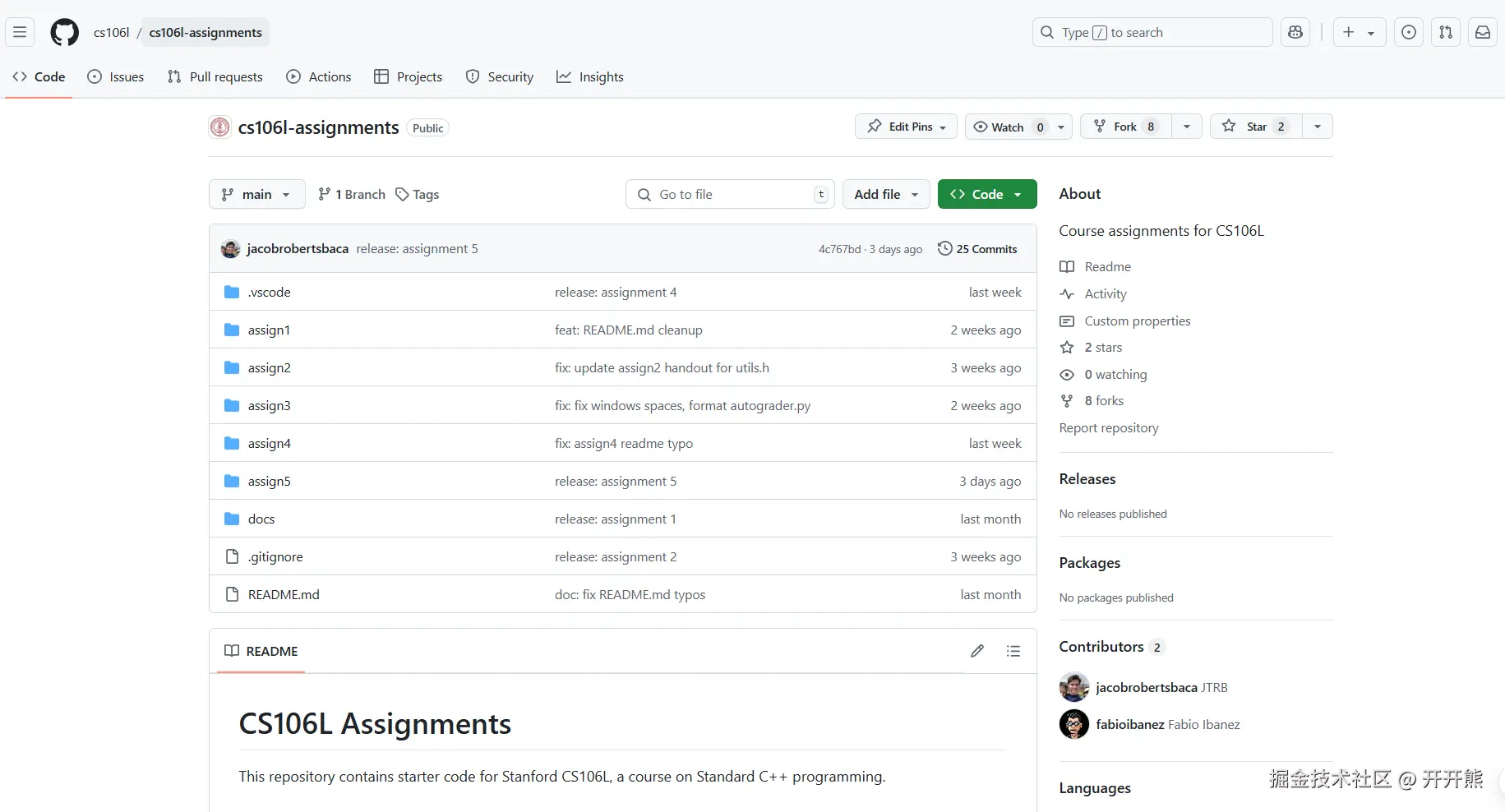Switch to the Actions tab

(319, 77)
